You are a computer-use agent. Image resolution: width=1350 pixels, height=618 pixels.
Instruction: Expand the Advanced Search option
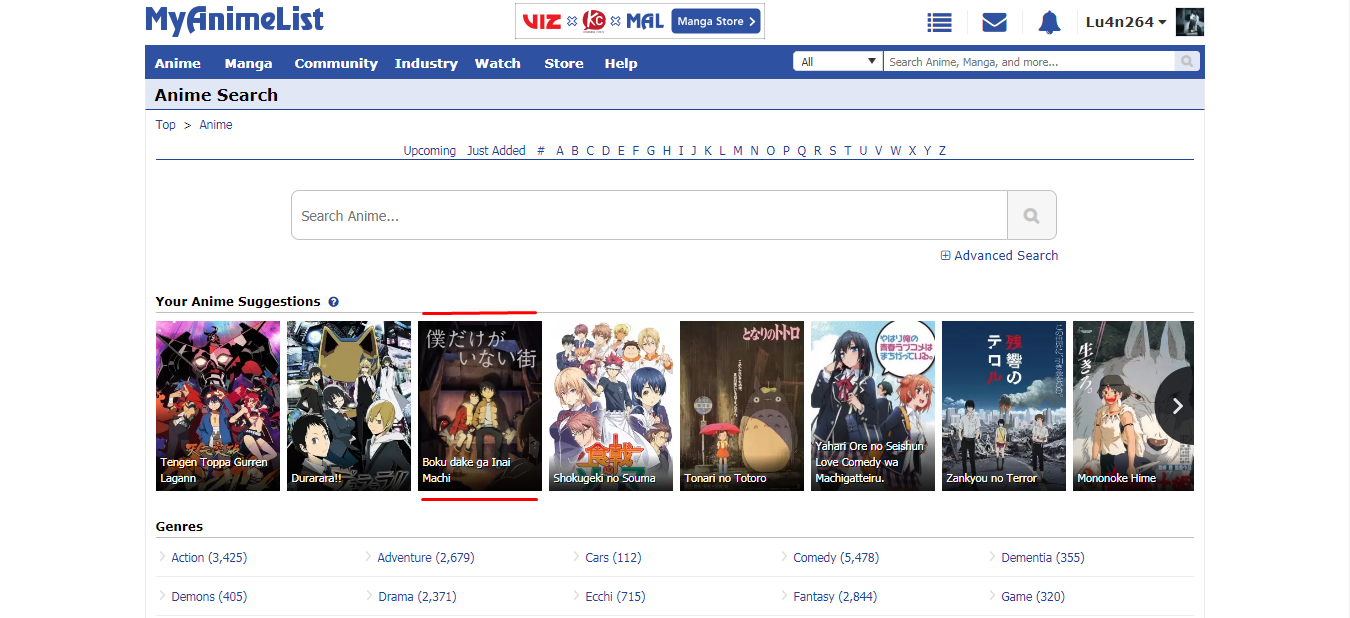[x=999, y=256]
